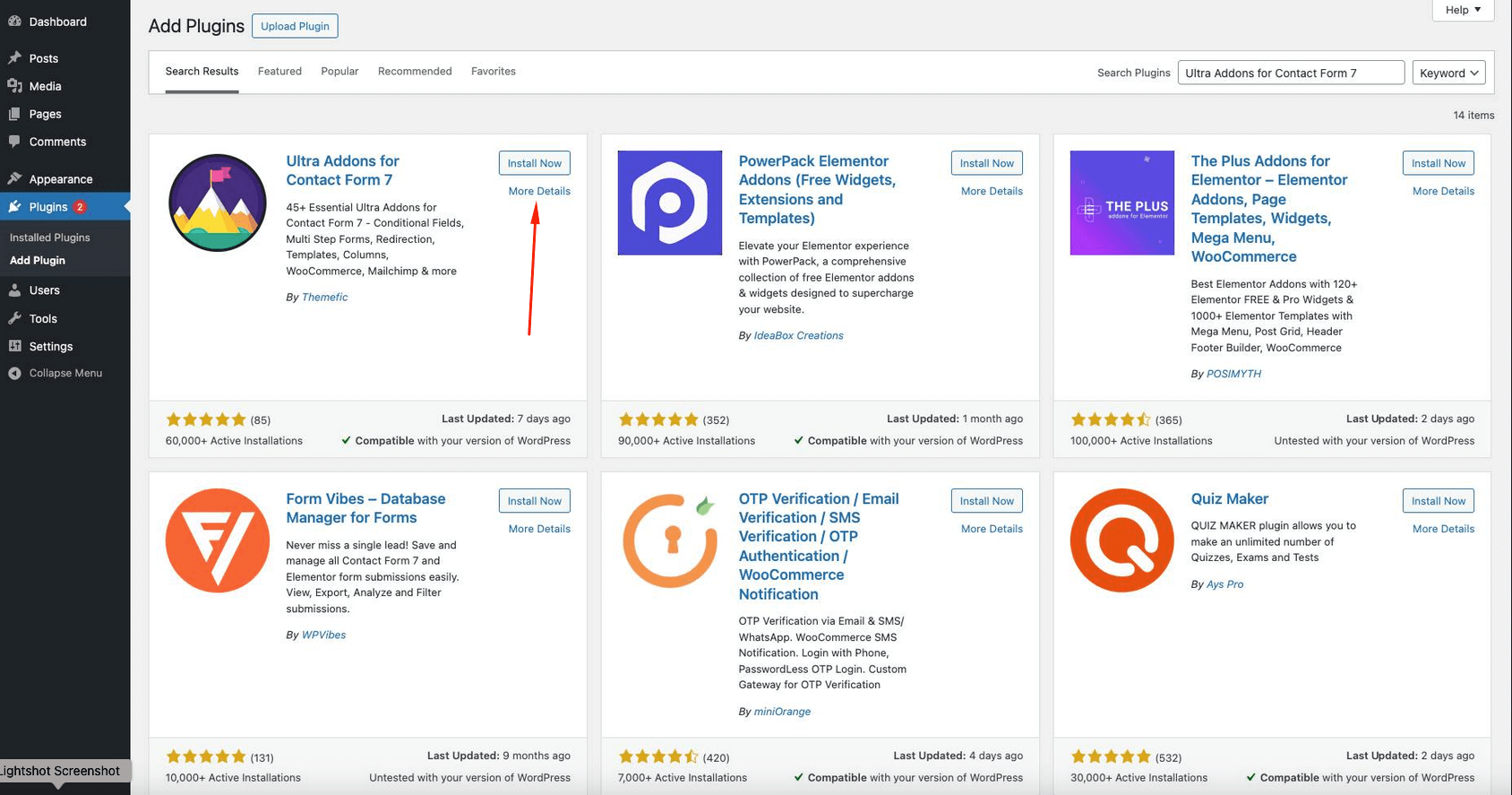
Task: Open More Details for The Plus Addons
Action: point(1443,191)
